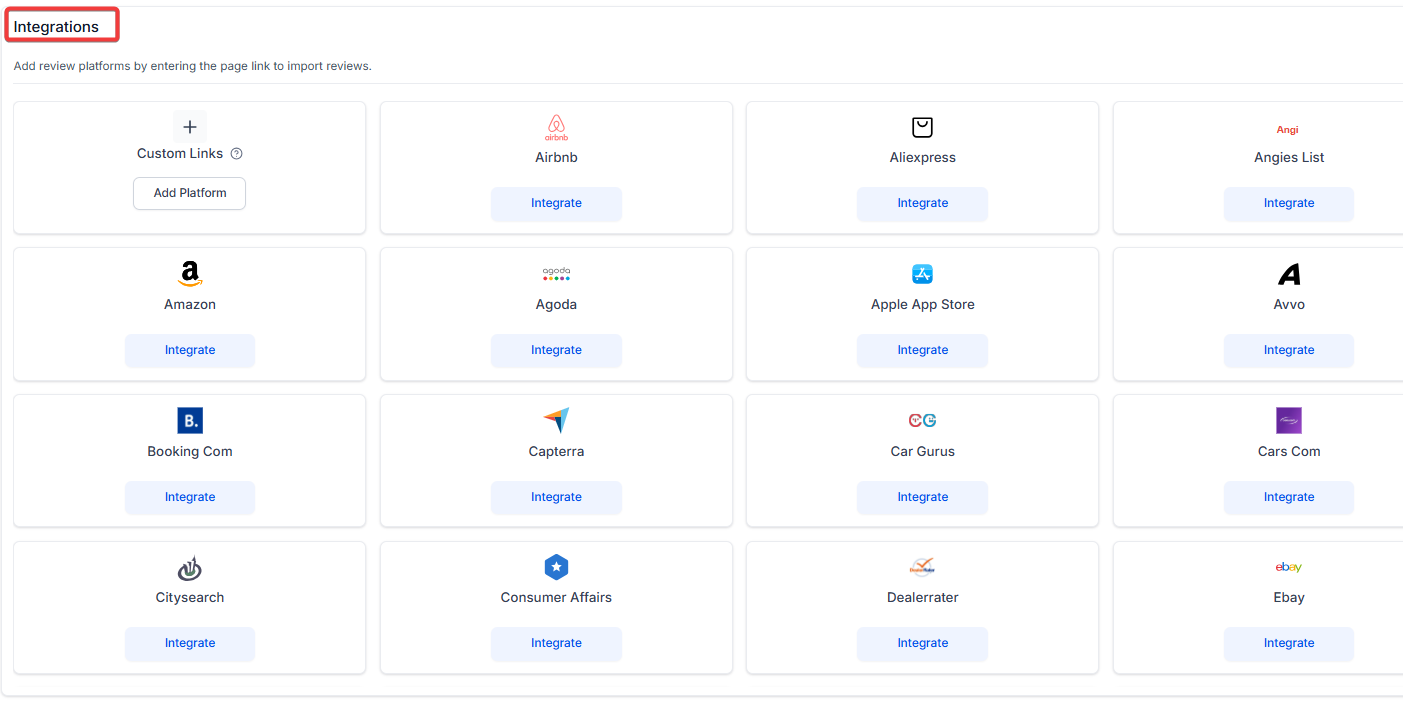Click the Airbnb logo icon
This screenshot has width=1403, height=721.
[556, 127]
